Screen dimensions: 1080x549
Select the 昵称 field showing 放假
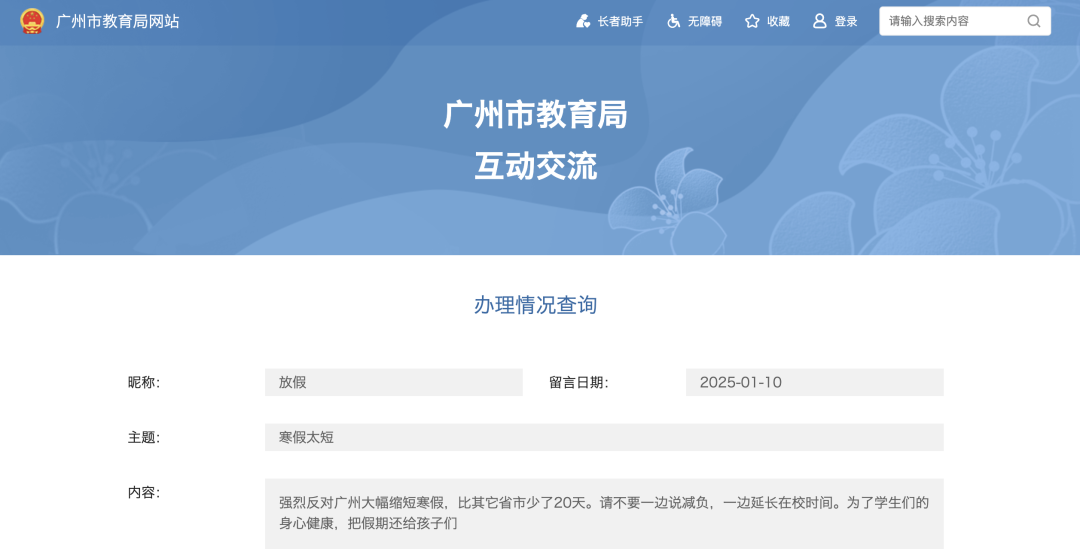coord(393,382)
